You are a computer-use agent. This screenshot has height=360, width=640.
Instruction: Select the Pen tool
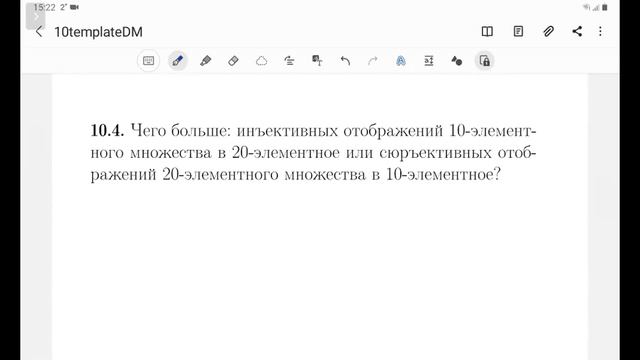click(x=178, y=61)
